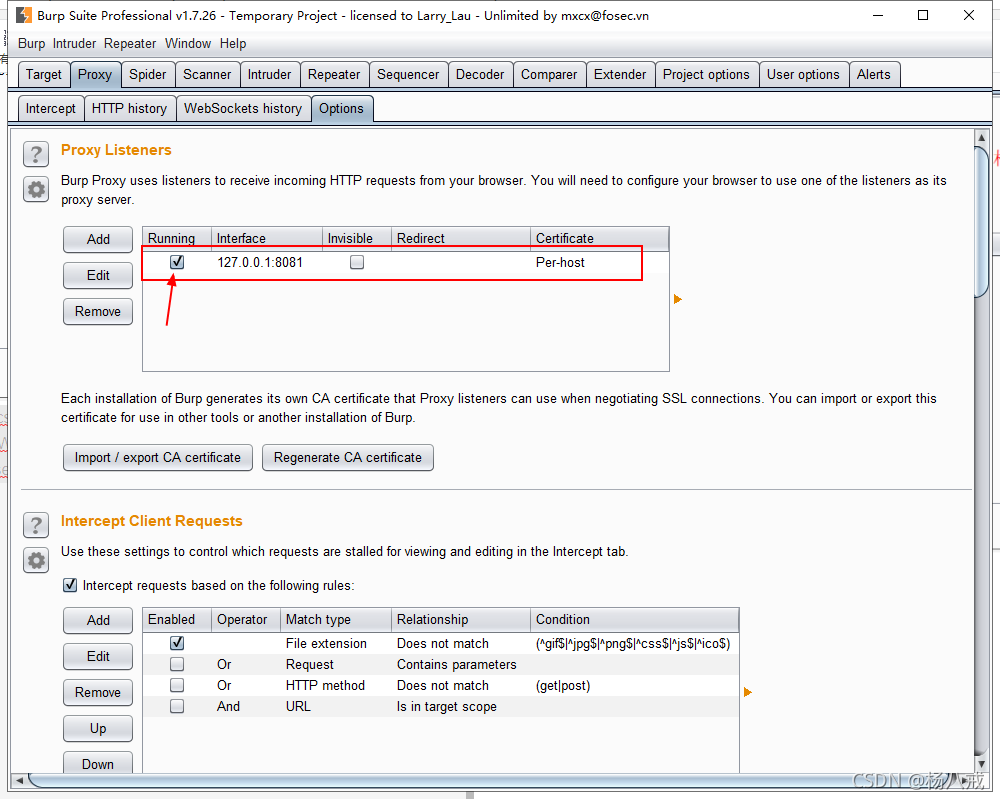Image resolution: width=1000 pixels, height=799 pixels.
Task: Click the vertical scrollbar up arrow
Action: click(982, 137)
